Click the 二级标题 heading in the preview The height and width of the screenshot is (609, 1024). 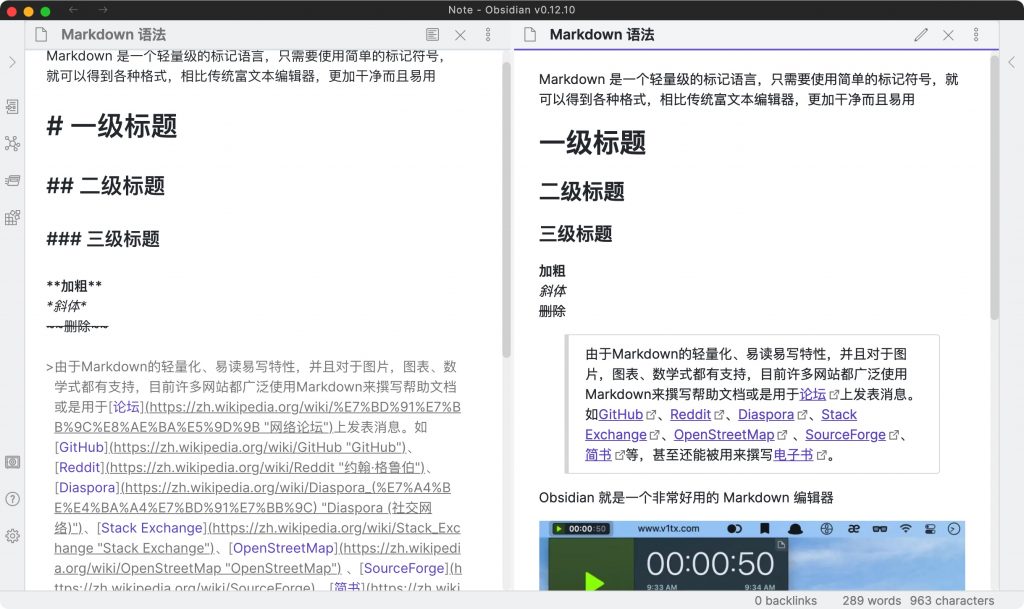click(582, 191)
